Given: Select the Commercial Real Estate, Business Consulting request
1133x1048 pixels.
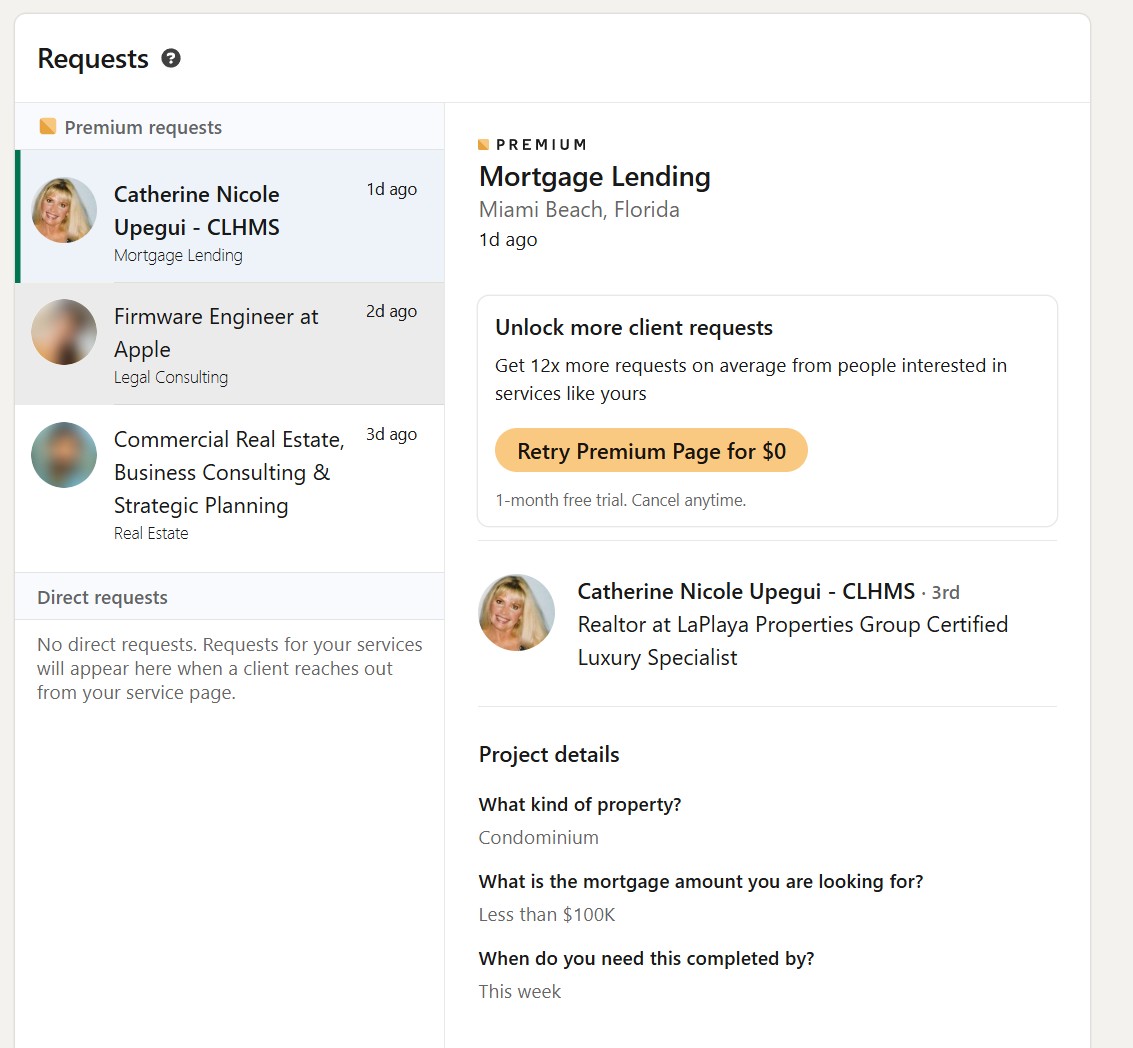Looking at the screenshot, I should 230,489.
